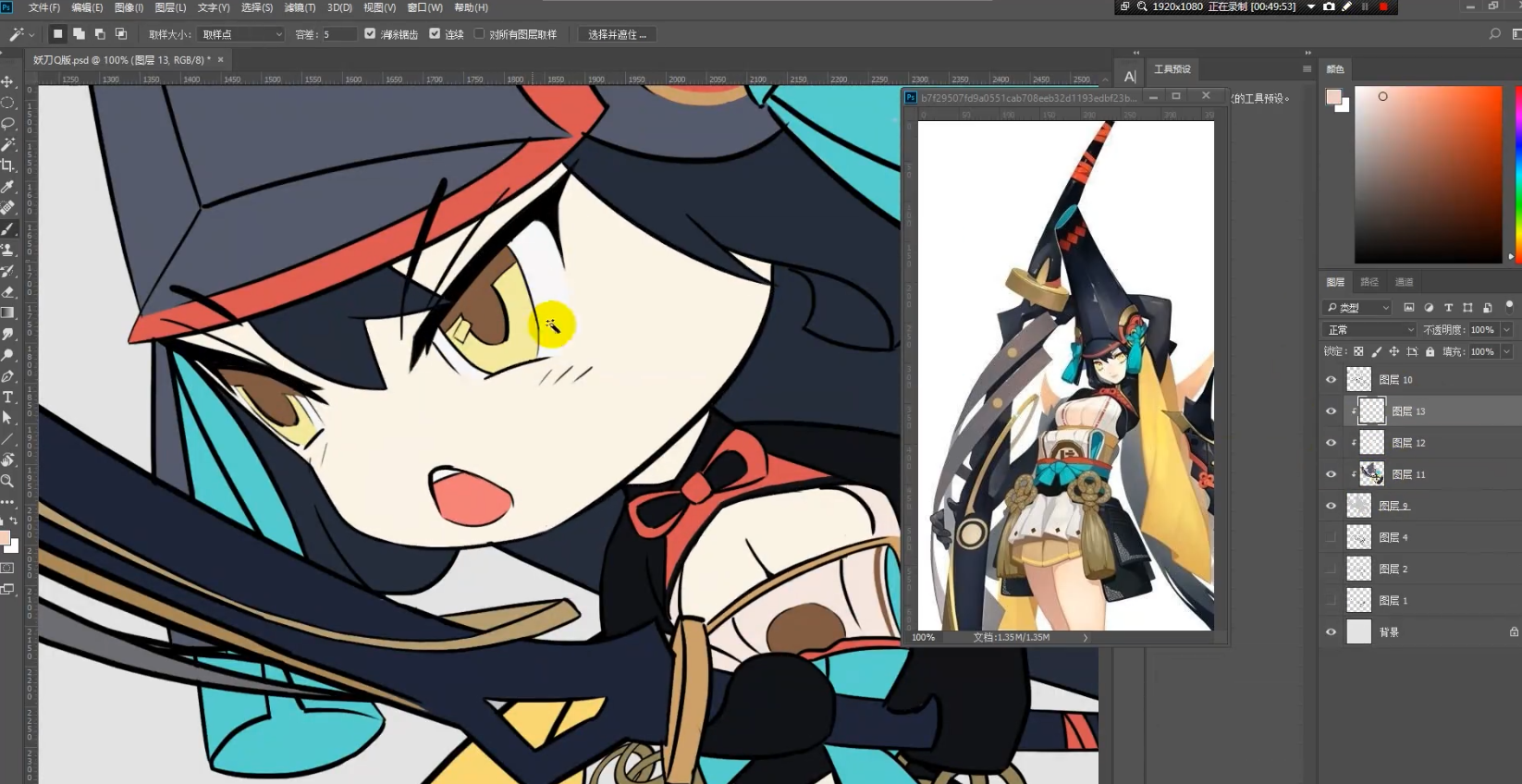Open the 窗口(W) menu
This screenshot has height=784, width=1522.
click(425, 7)
